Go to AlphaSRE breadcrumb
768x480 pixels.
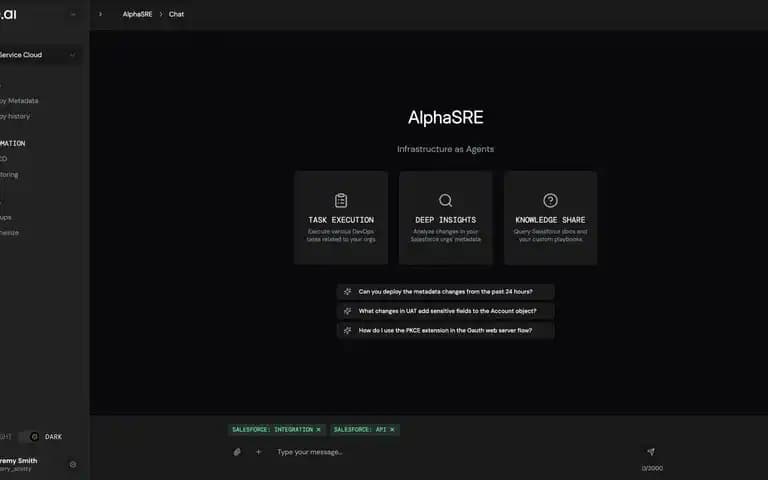click(x=137, y=14)
